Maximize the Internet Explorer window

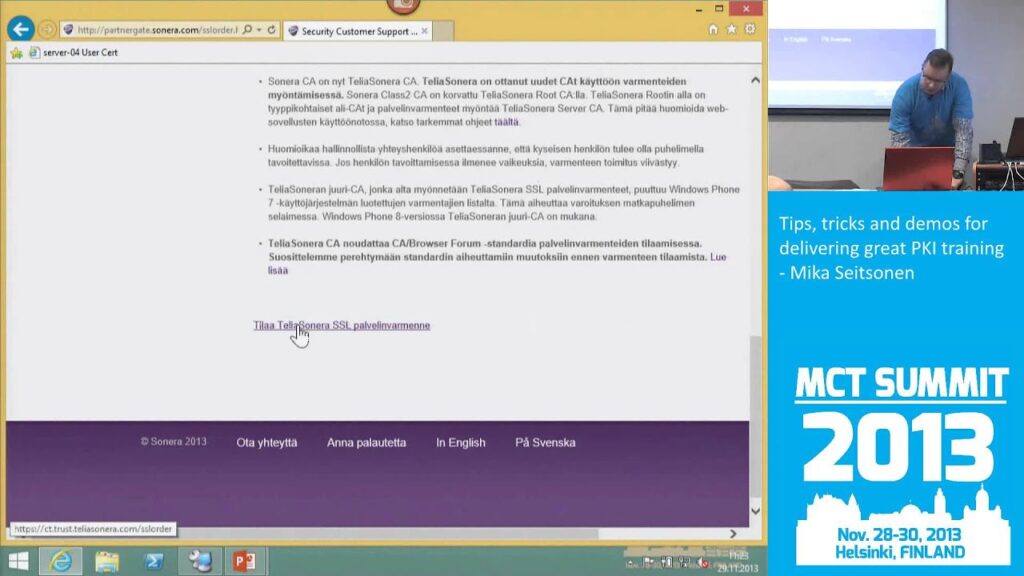[719, 8]
